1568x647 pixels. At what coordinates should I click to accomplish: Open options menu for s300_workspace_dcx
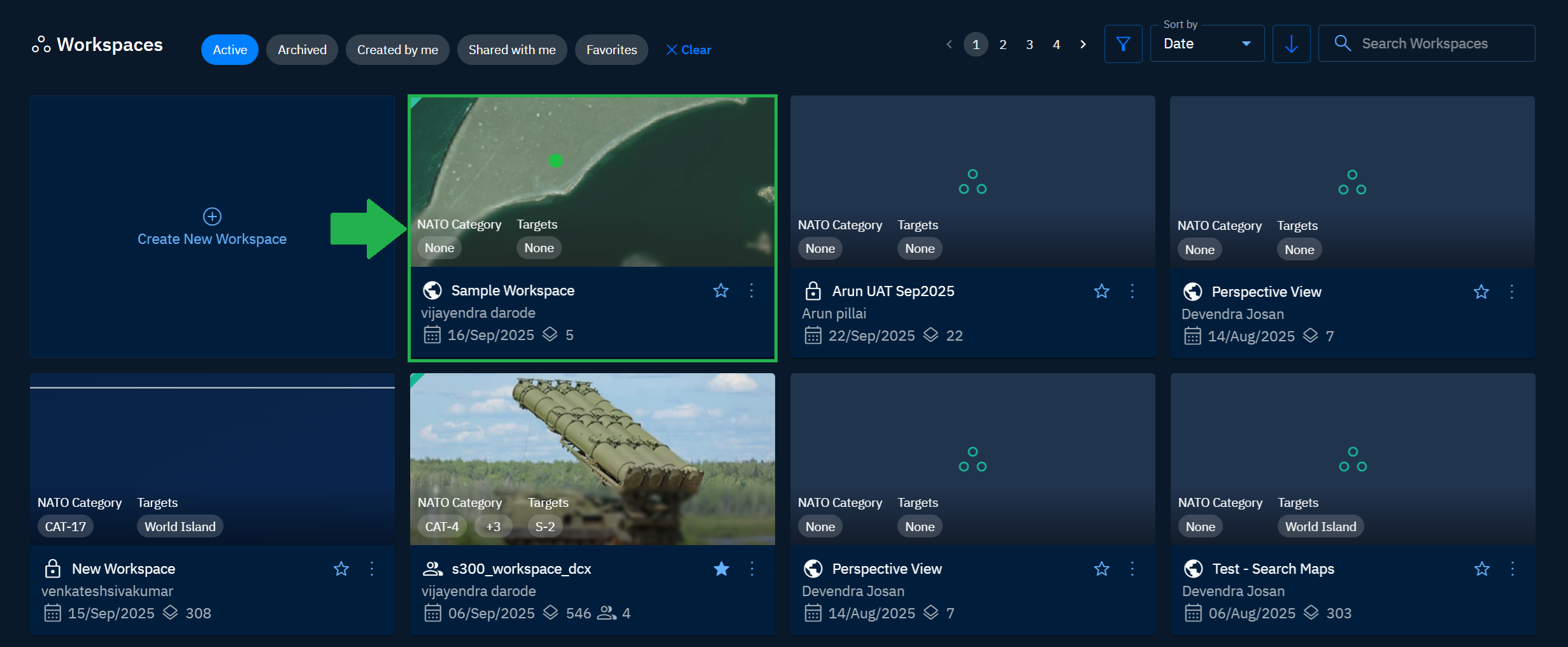click(x=752, y=569)
